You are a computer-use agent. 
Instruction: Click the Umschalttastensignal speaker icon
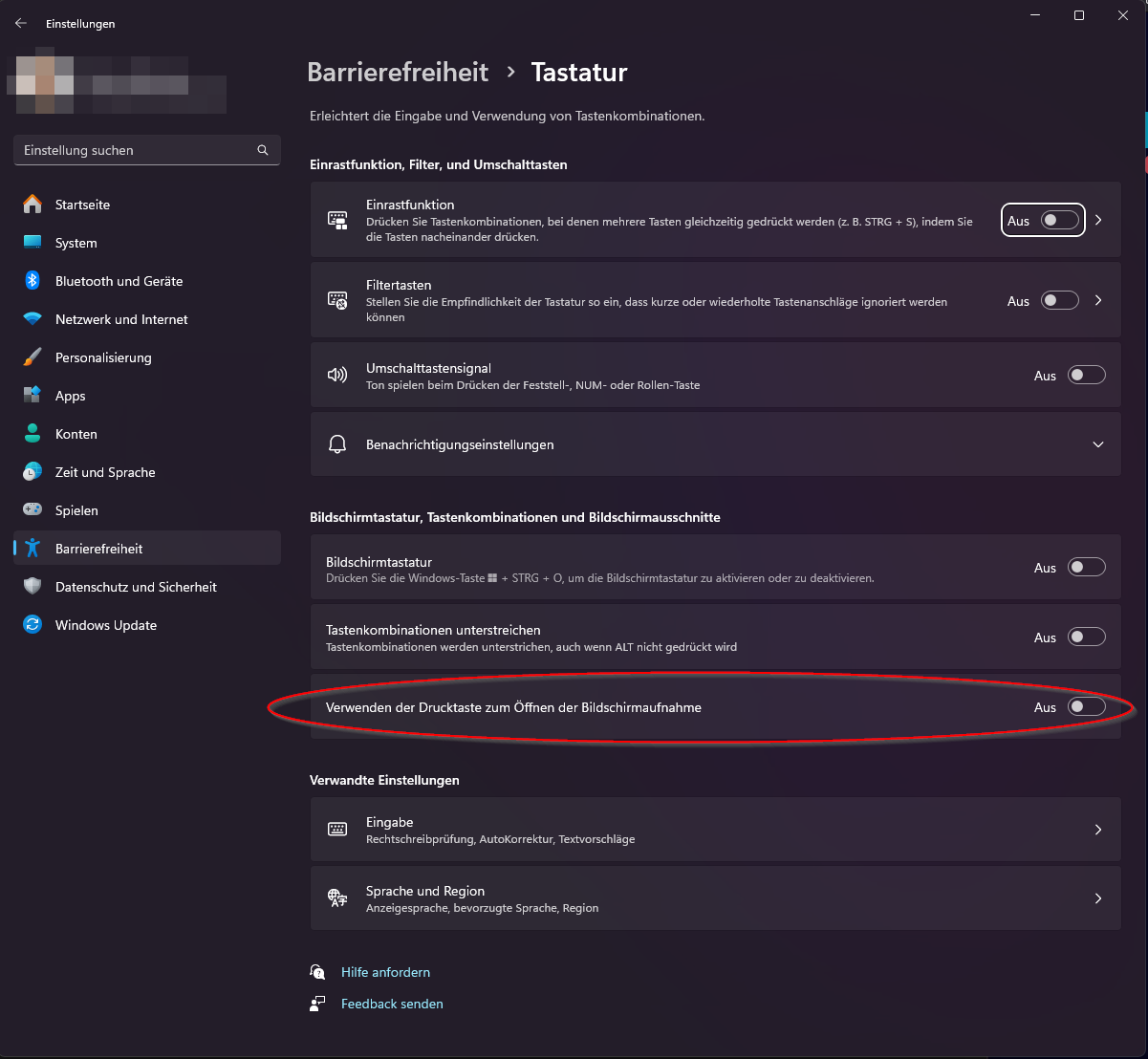[336, 374]
